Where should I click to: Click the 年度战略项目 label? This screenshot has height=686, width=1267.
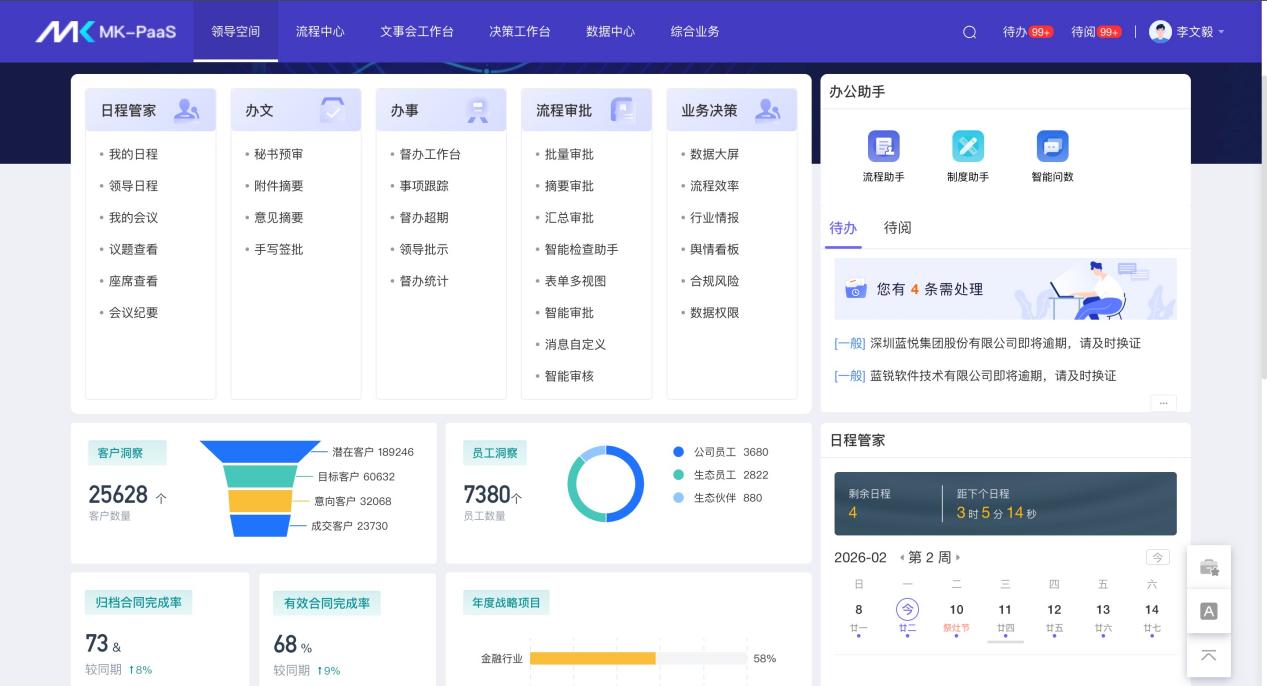tap(506, 602)
